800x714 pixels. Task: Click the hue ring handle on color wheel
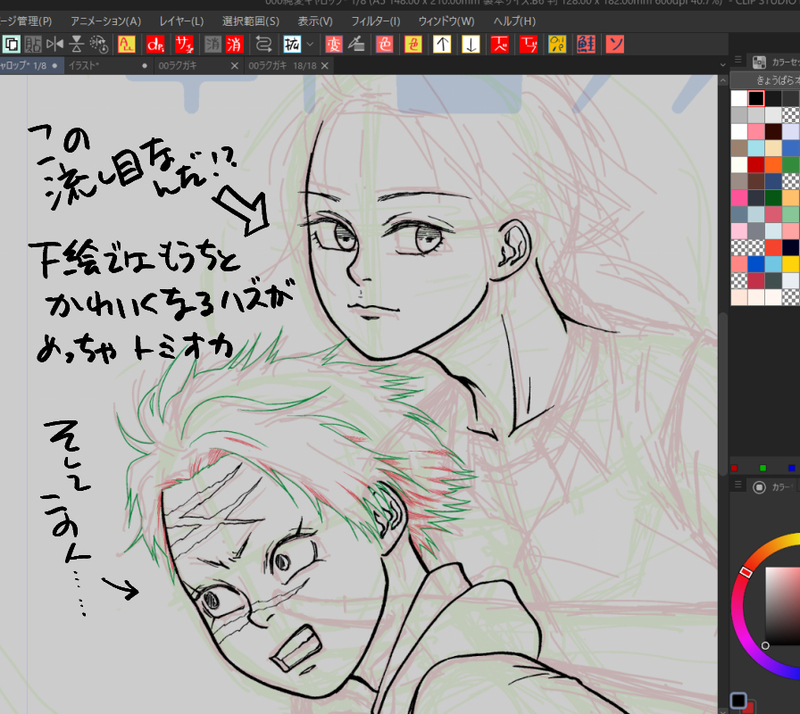click(745, 572)
